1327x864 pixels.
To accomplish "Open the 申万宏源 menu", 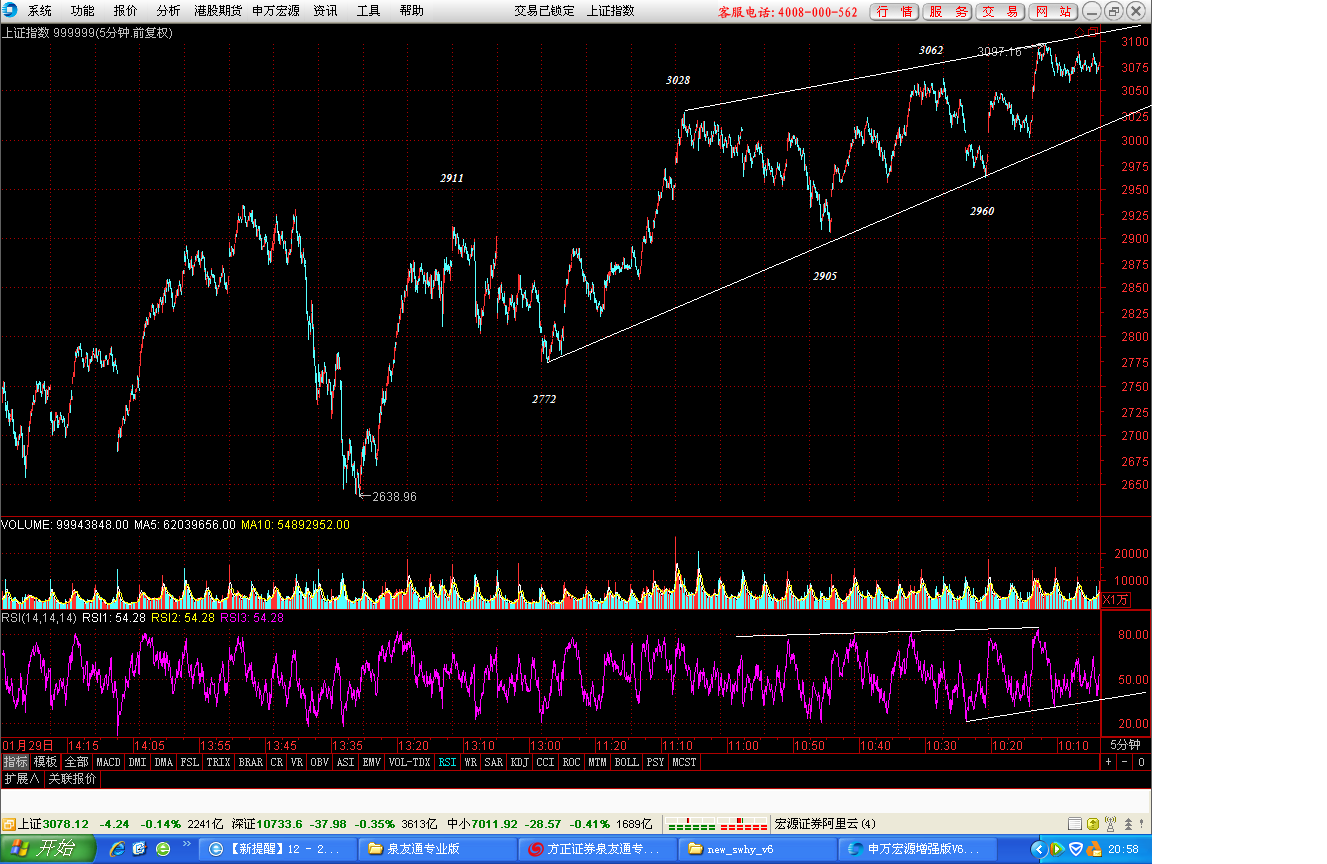I will point(275,11).
